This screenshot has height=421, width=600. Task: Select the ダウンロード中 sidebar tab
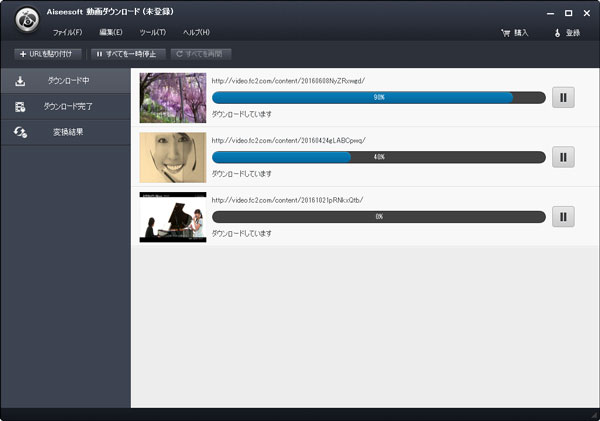(x=65, y=80)
